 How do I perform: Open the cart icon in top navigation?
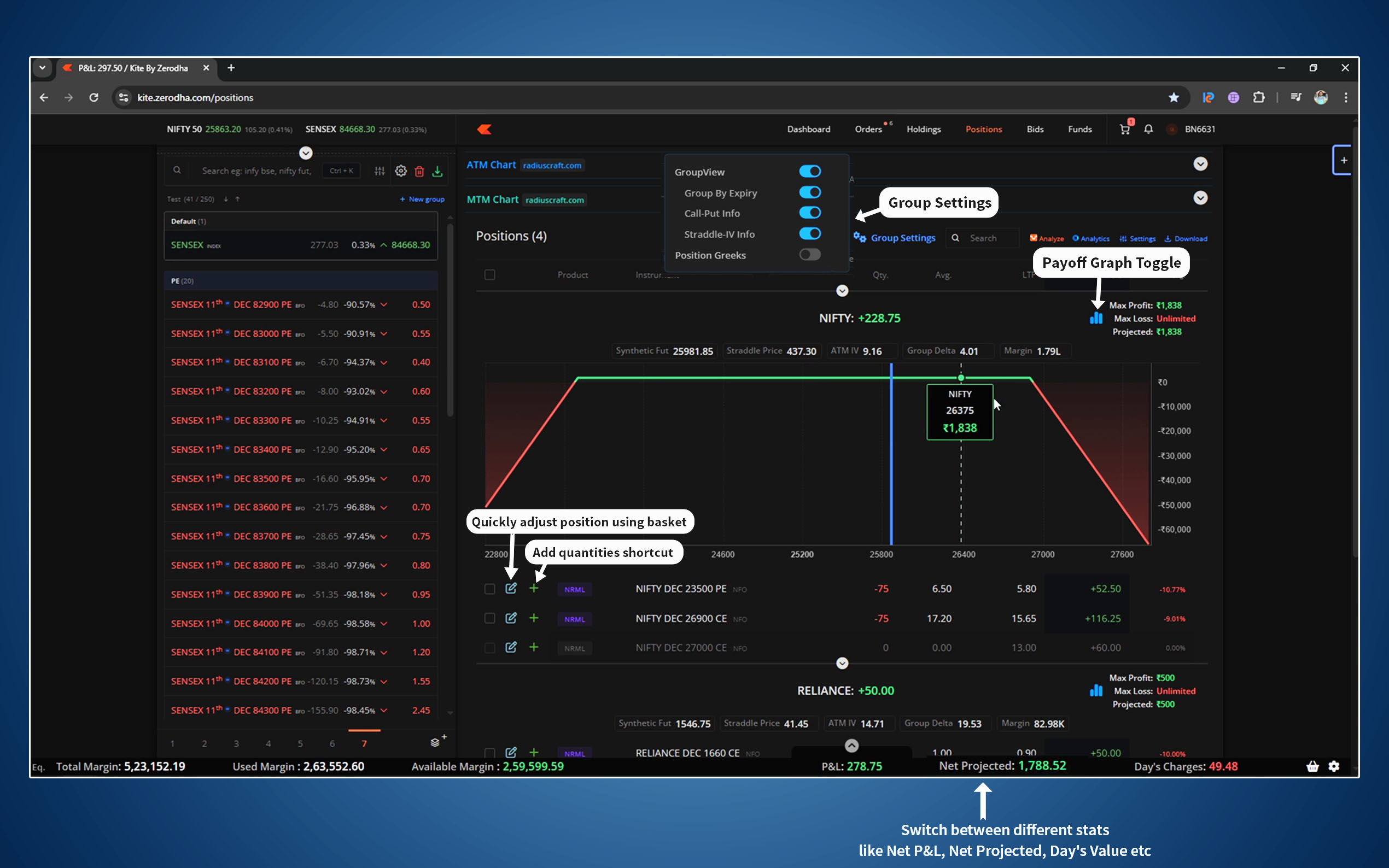click(x=1124, y=129)
